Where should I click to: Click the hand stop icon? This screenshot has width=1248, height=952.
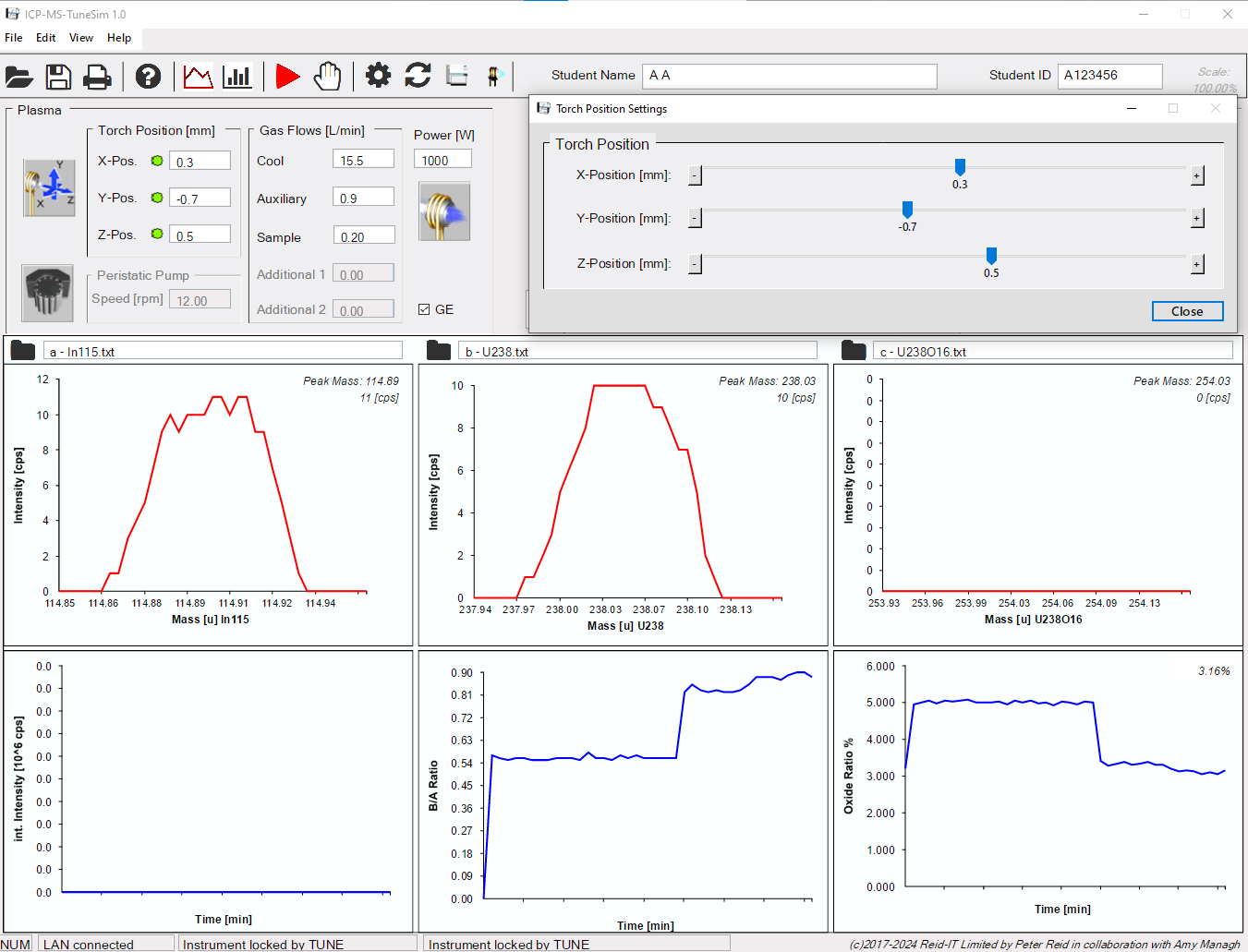tap(327, 76)
